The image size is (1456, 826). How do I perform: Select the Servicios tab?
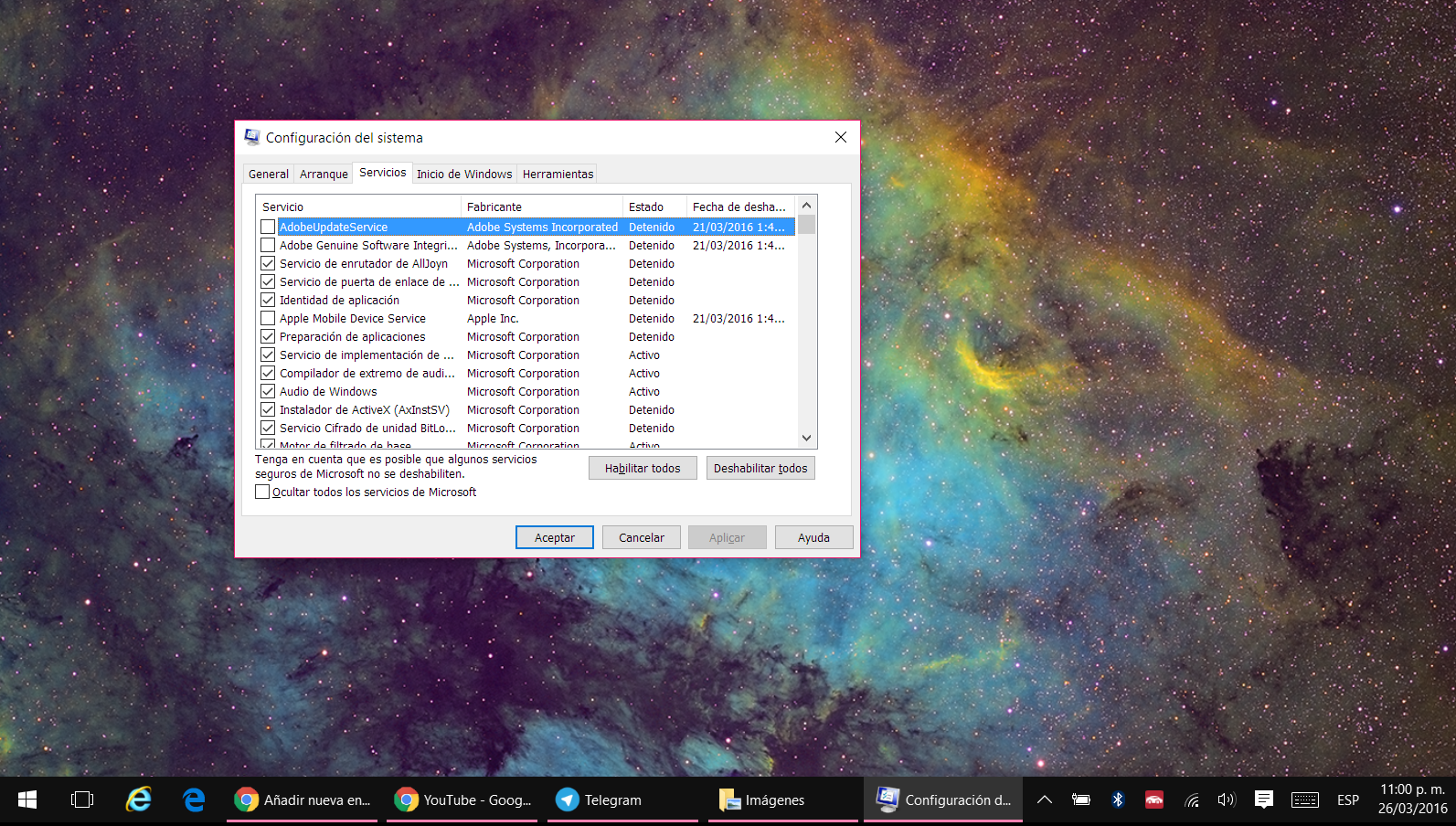382,172
